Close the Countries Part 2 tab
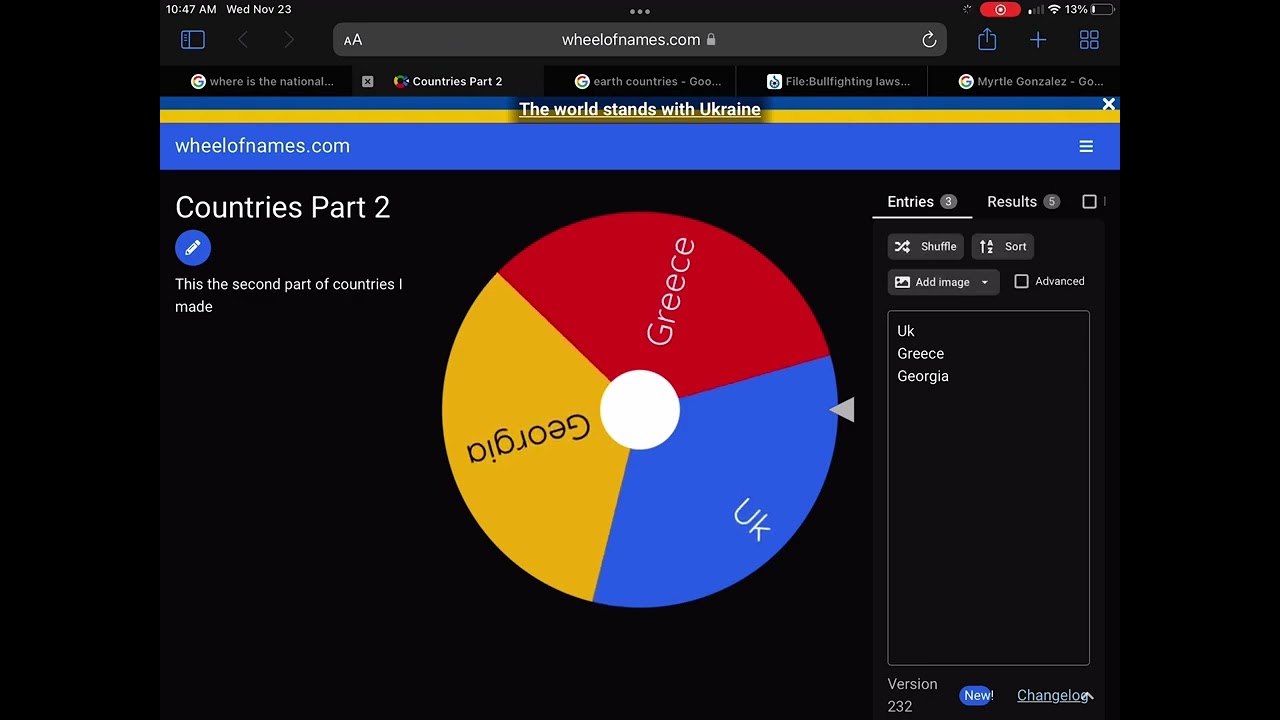Image resolution: width=1280 pixels, height=720 pixels. pos(367,81)
